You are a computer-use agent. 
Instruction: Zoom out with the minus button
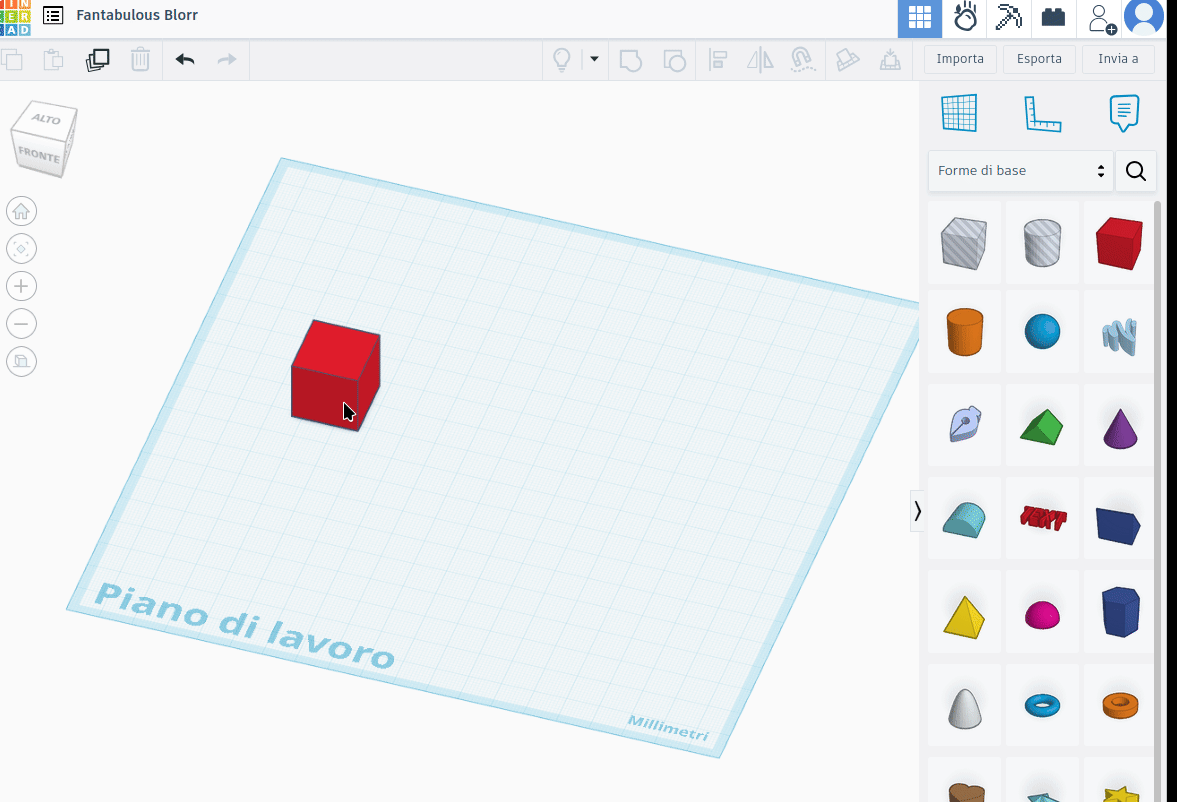(21, 324)
